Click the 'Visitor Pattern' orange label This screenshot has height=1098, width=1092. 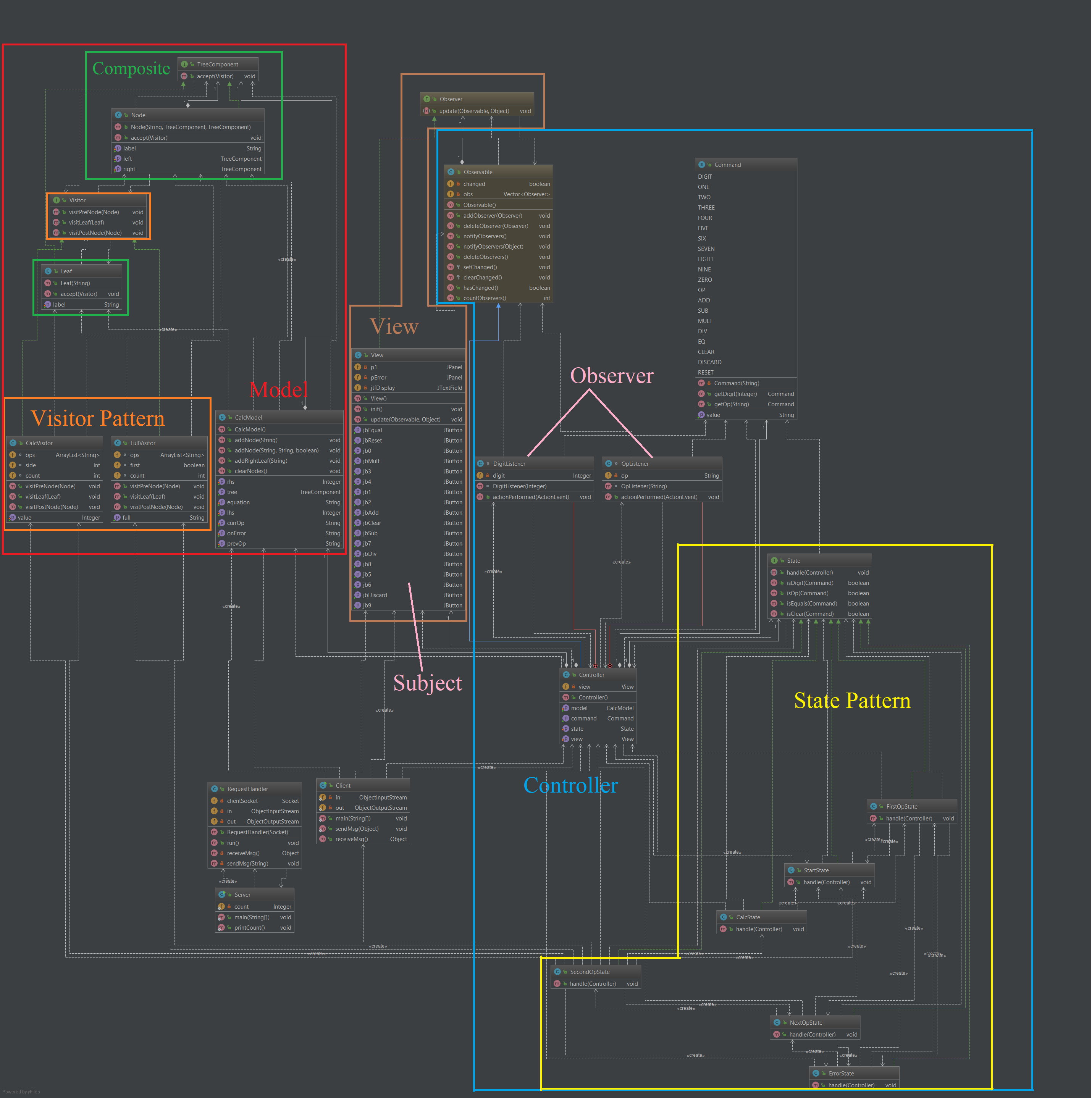(98, 419)
